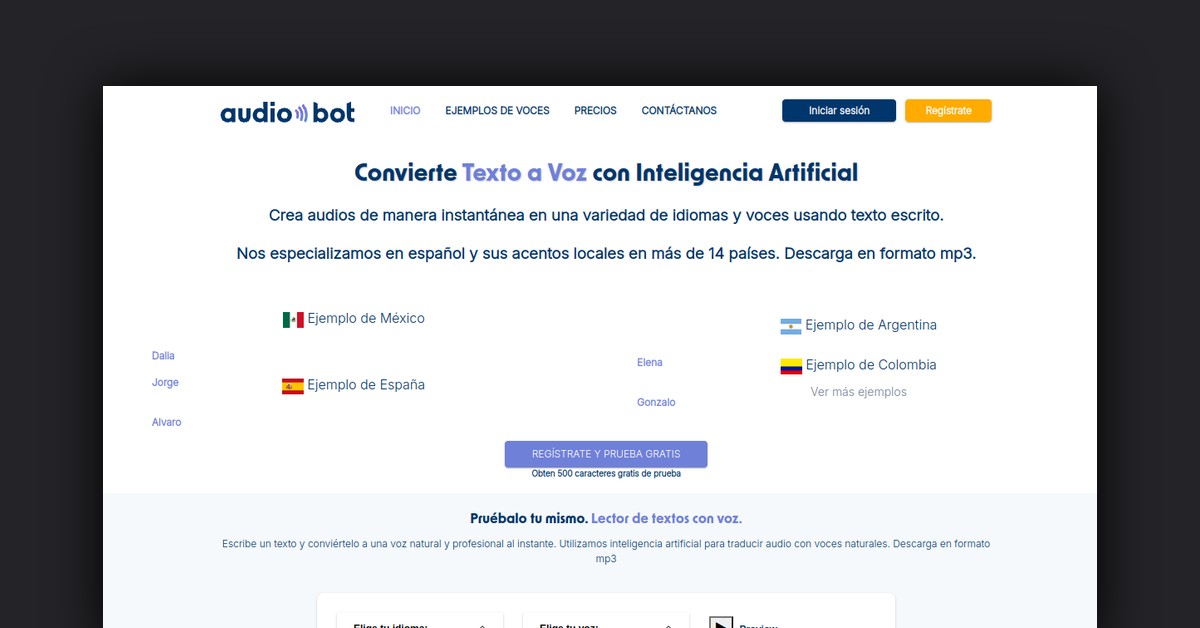Open CONTÁCTANOS from the menu
The width and height of the screenshot is (1200, 628).
679,110
